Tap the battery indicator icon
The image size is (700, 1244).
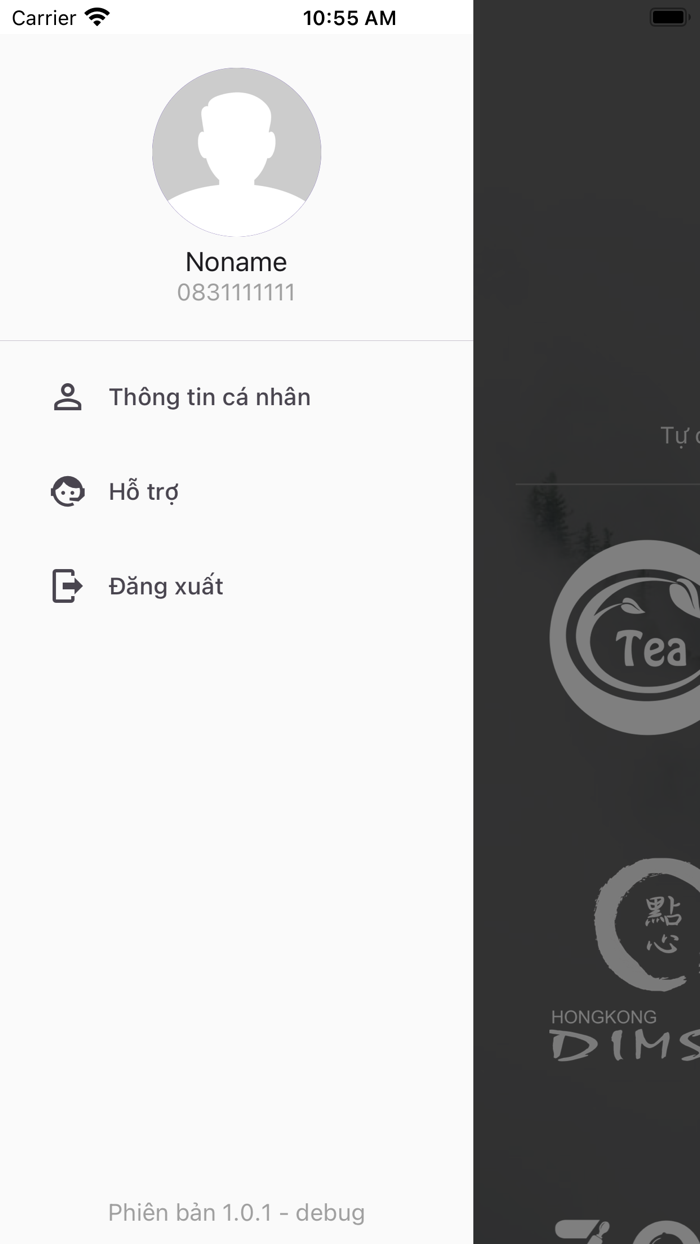(668, 17)
